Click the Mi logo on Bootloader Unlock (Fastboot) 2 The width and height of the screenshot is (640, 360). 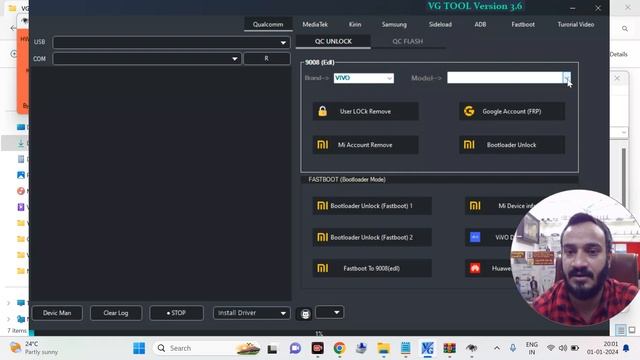(x=322, y=237)
